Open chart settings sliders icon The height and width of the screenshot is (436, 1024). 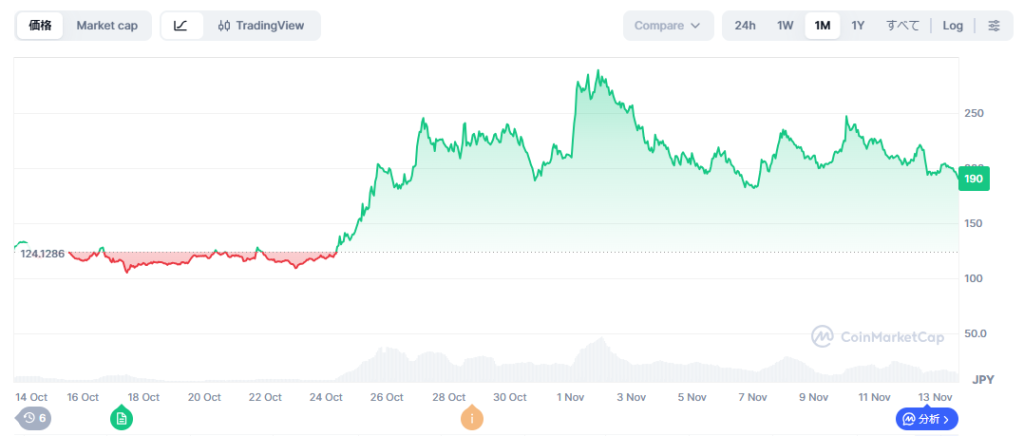coord(993,25)
